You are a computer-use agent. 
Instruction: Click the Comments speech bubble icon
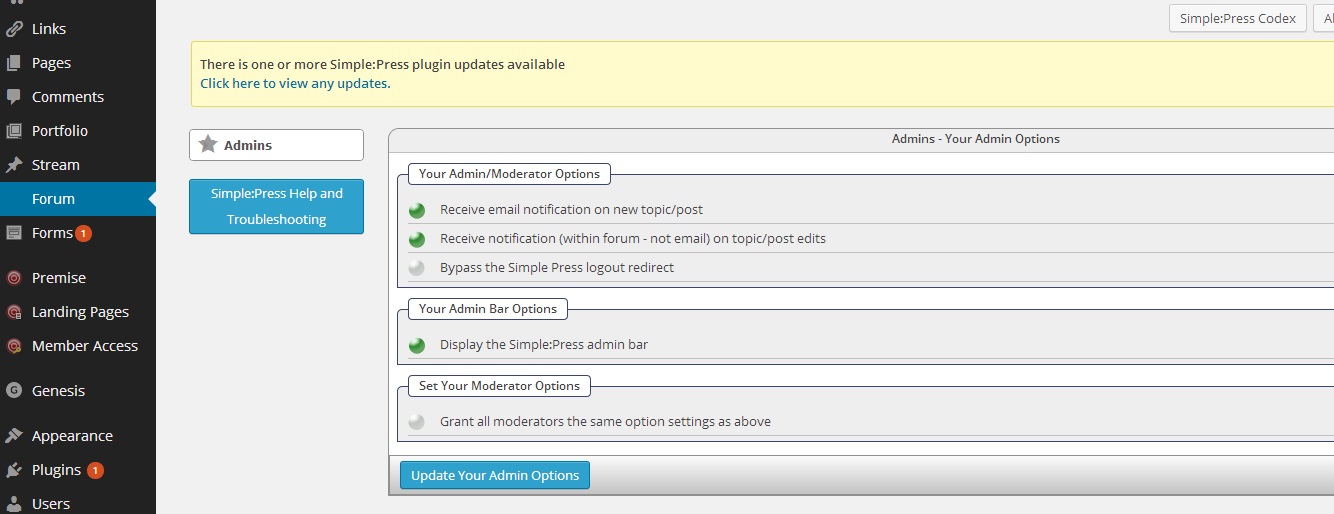tap(14, 97)
